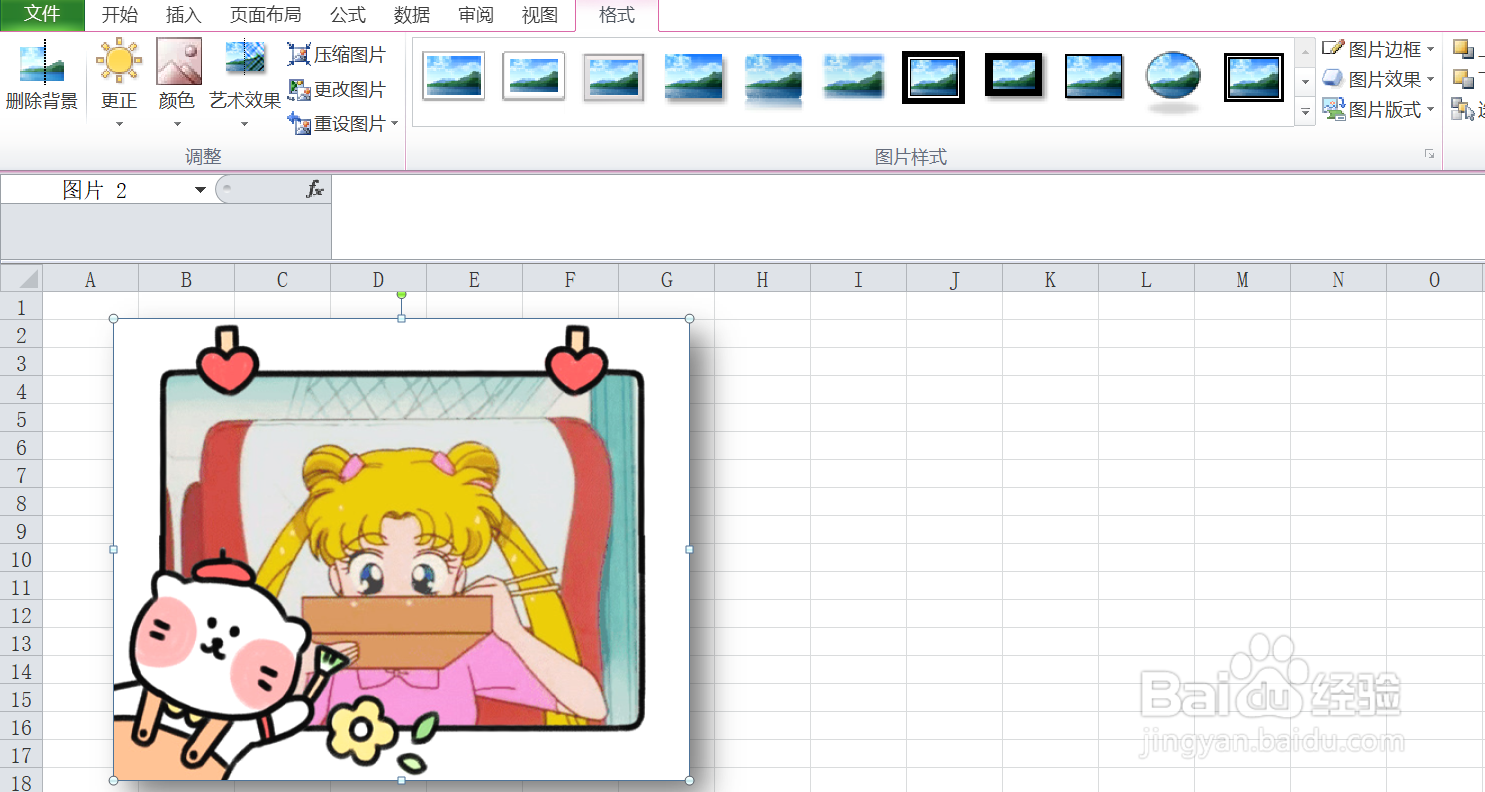This screenshot has height=792, width=1485.
Task: Click the inserted Sailor Moon picture
Action: (401, 549)
